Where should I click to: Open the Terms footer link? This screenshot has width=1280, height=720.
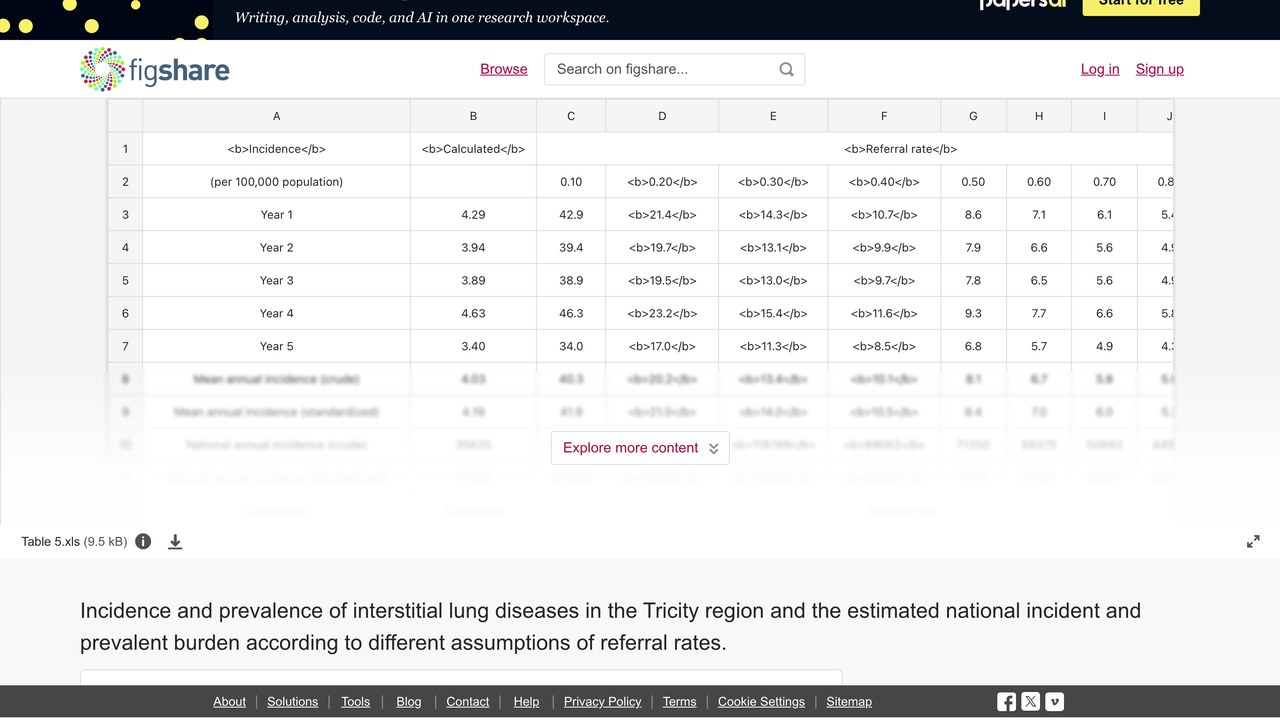tap(680, 702)
